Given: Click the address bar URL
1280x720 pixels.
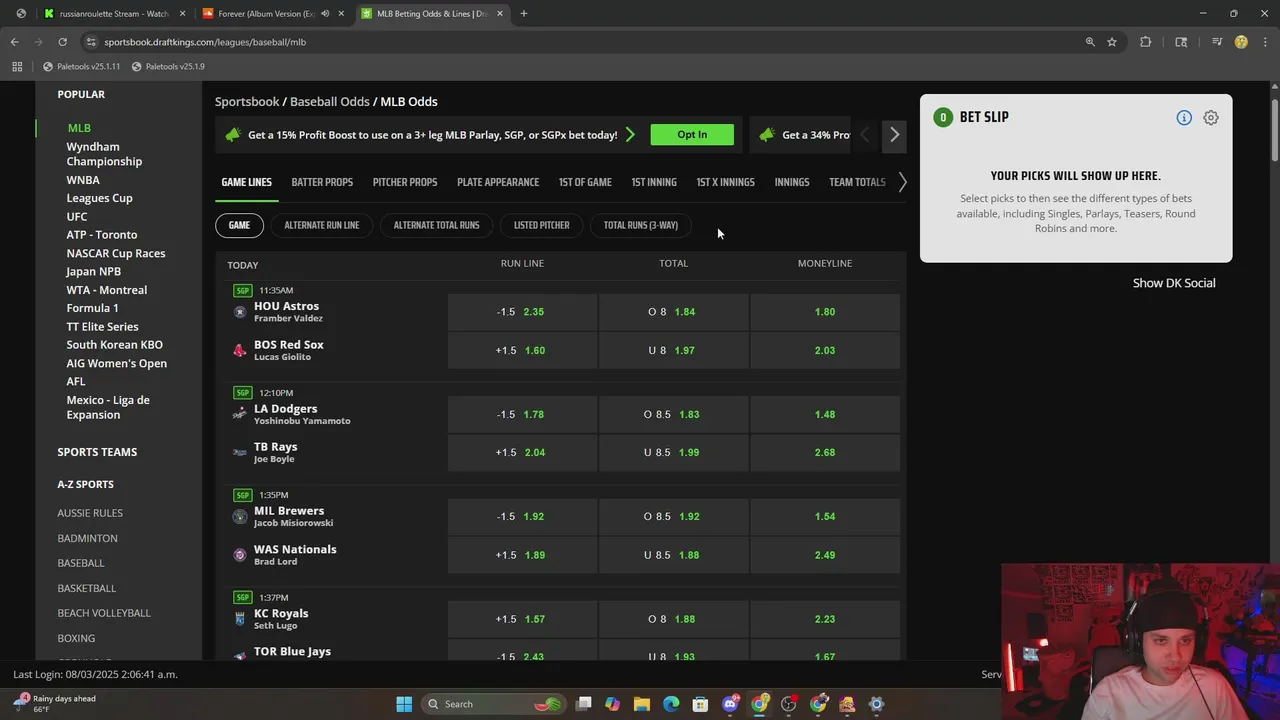Looking at the screenshot, I should [x=204, y=42].
